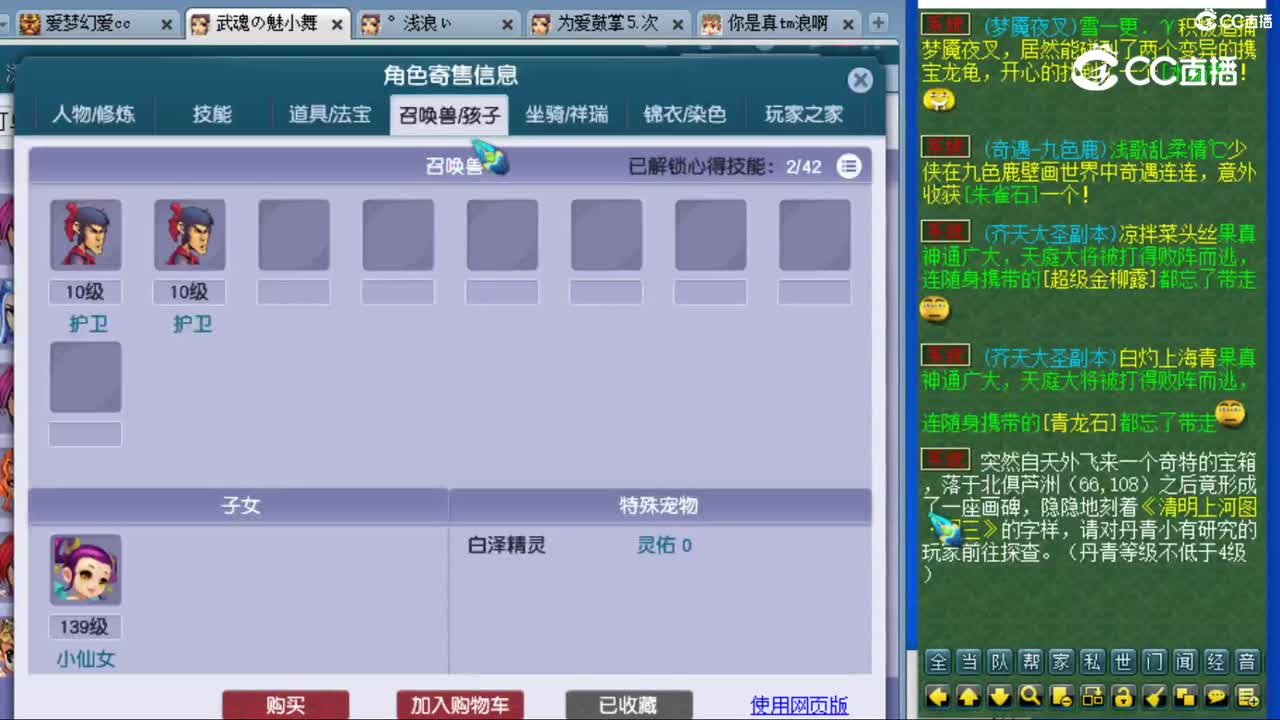Close the 角色寄售信息 dialog
Screen dimensions: 1280x720
(860, 80)
